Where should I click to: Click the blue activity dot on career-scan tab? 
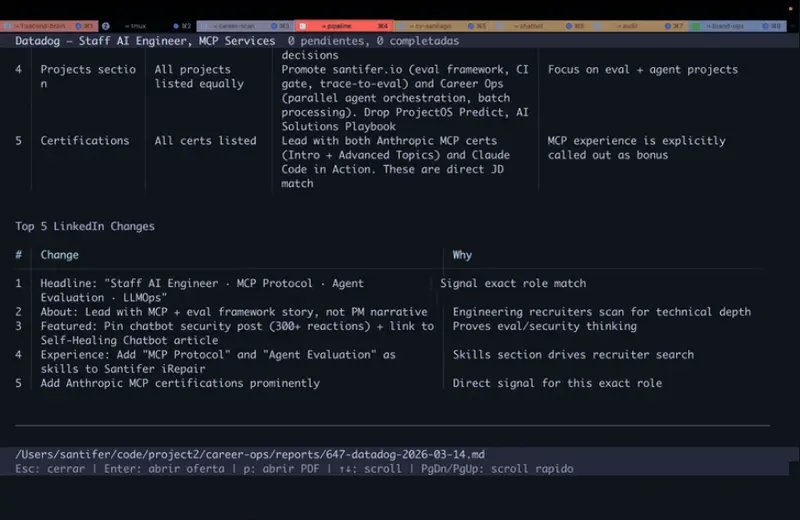pyautogui.click(x=274, y=26)
